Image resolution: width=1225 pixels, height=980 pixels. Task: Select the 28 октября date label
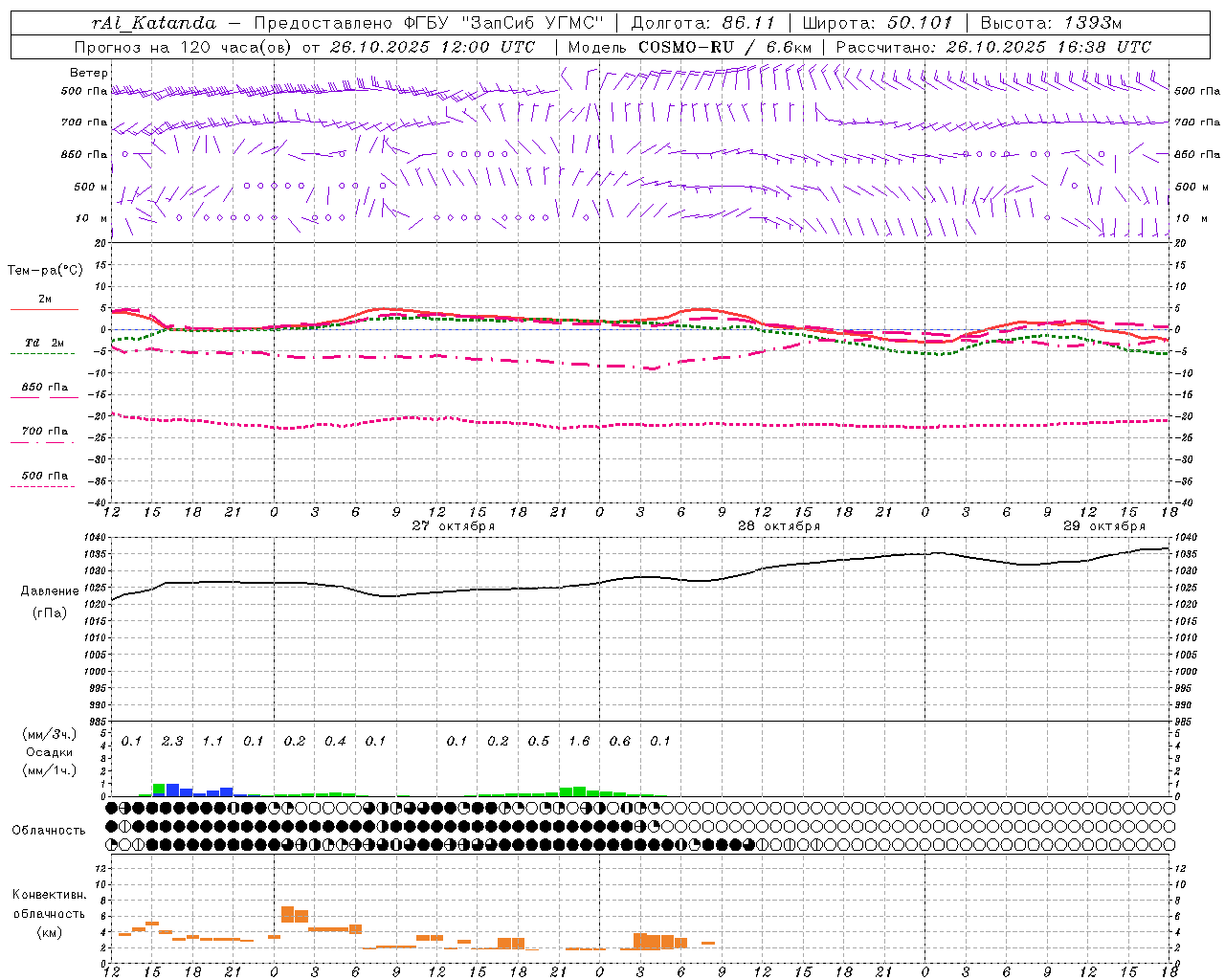click(x=778, y=525)
